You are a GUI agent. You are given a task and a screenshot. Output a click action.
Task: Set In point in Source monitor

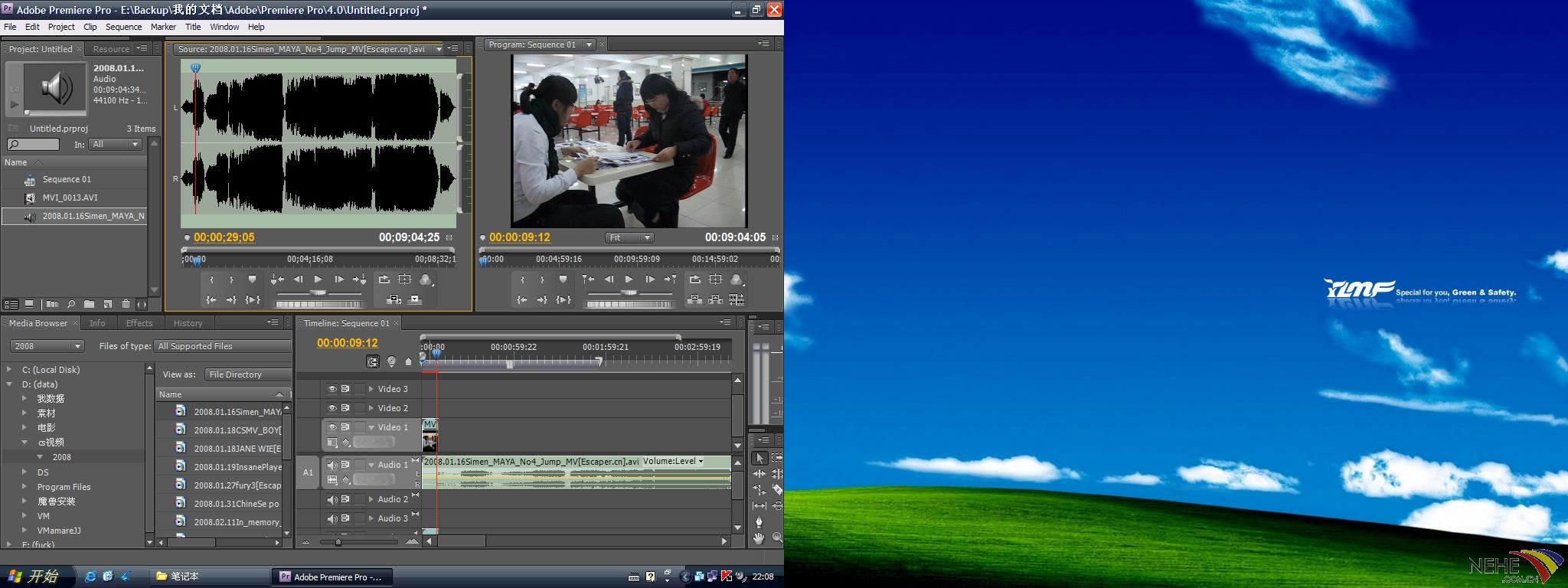click(211, 279)
